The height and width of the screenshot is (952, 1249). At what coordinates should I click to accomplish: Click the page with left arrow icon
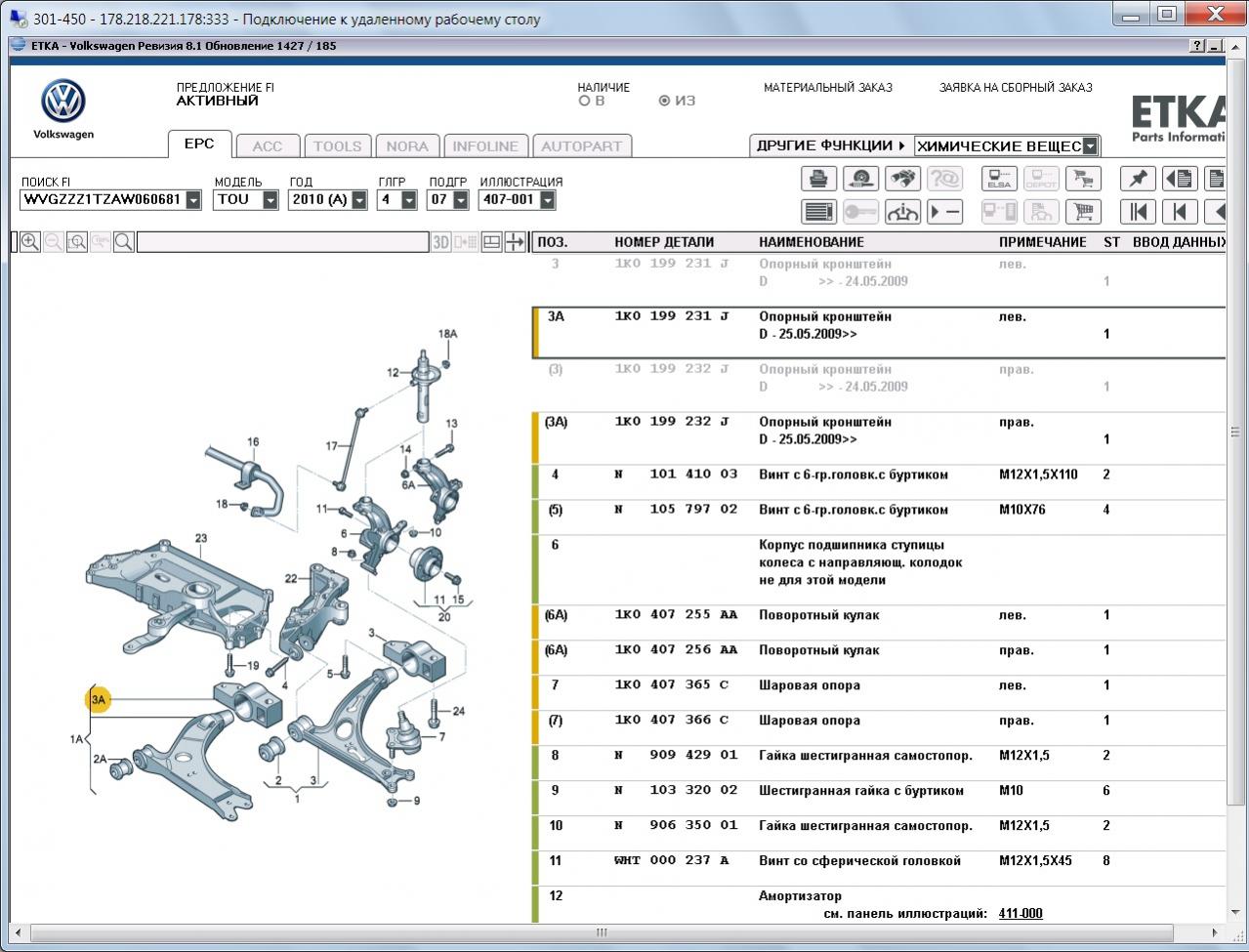click(1180, 179)
